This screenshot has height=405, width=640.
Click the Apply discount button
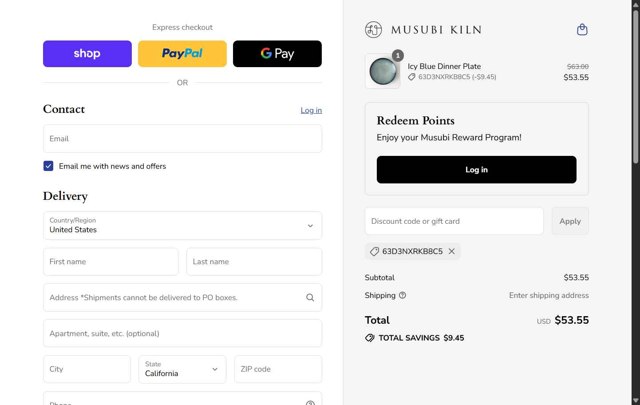tap(570, 221)
